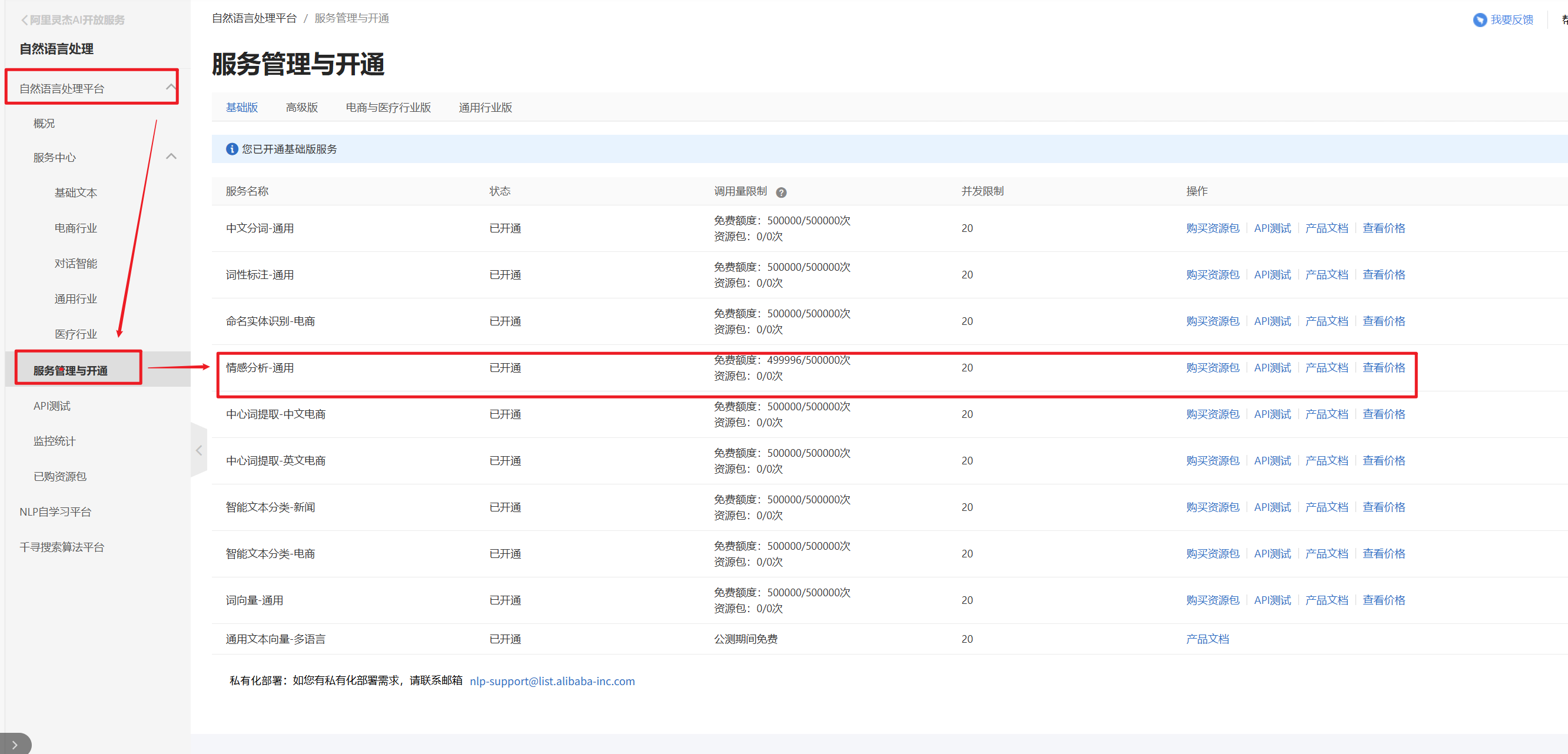This screenshot has width=1568, height=754.
Task: Click the info icon in the blue notice bar
Action: pos(231,149)
